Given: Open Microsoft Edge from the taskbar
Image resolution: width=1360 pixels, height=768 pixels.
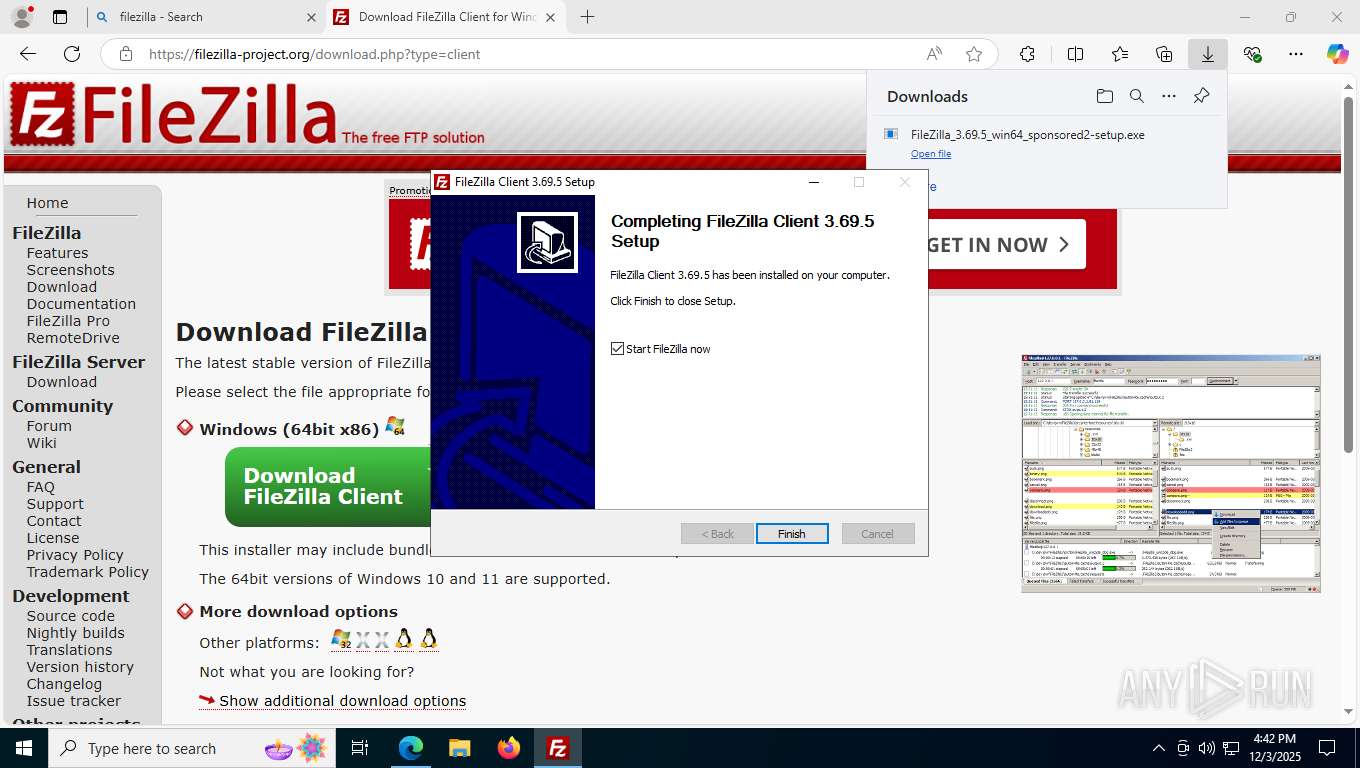Looking at the screenshot, I should [411, 748].
